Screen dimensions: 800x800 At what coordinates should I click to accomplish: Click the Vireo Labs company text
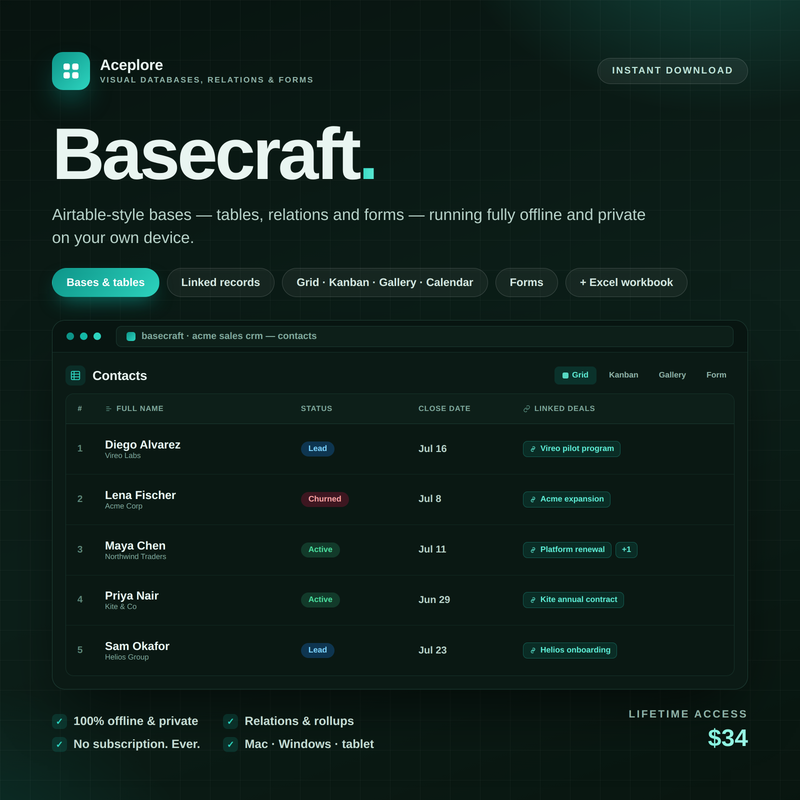[122, 456]
